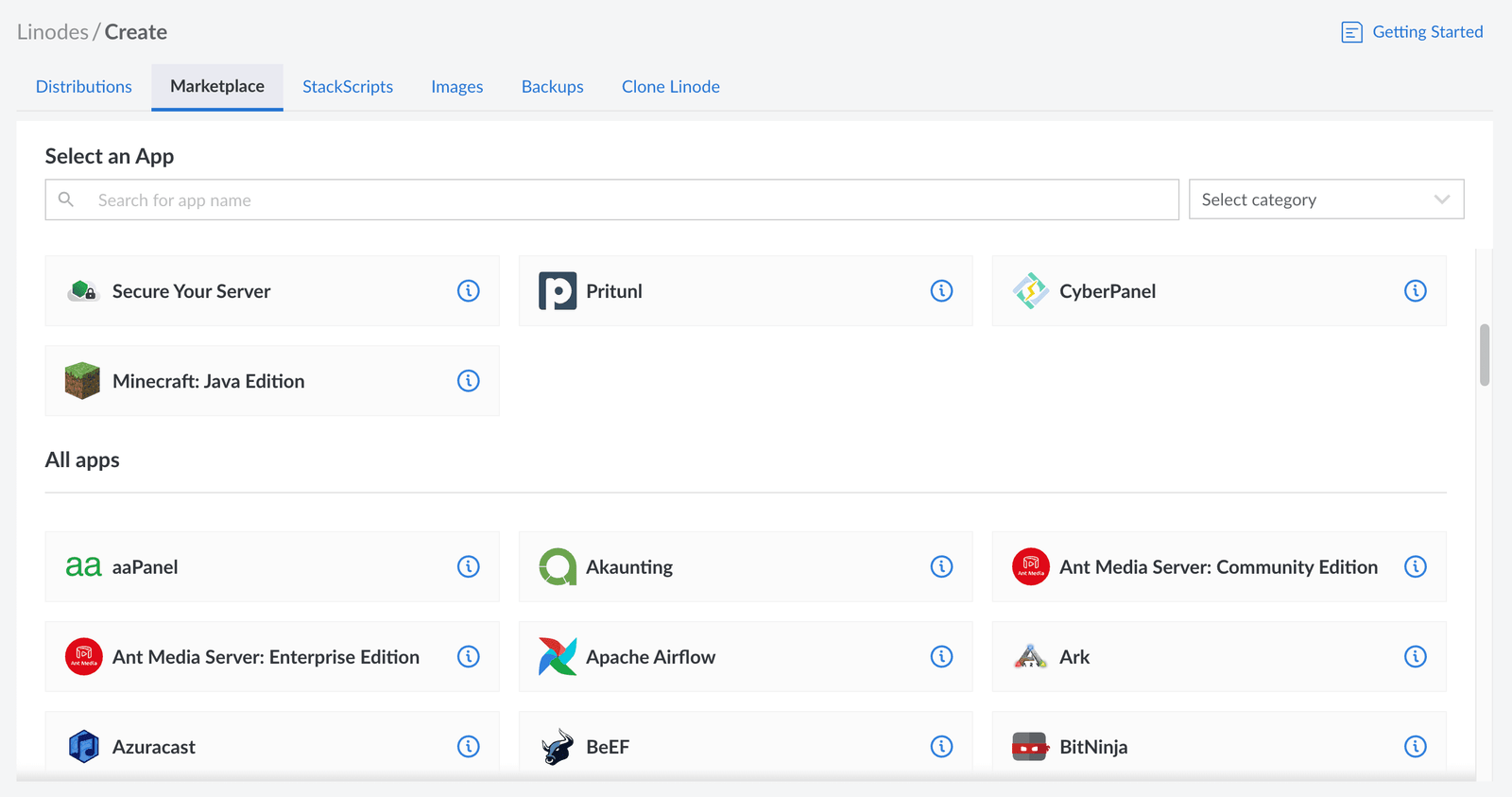Click the Select an App heading
Image resolution: width=1512 pixels, height=797 pixels.
(110, 156)
